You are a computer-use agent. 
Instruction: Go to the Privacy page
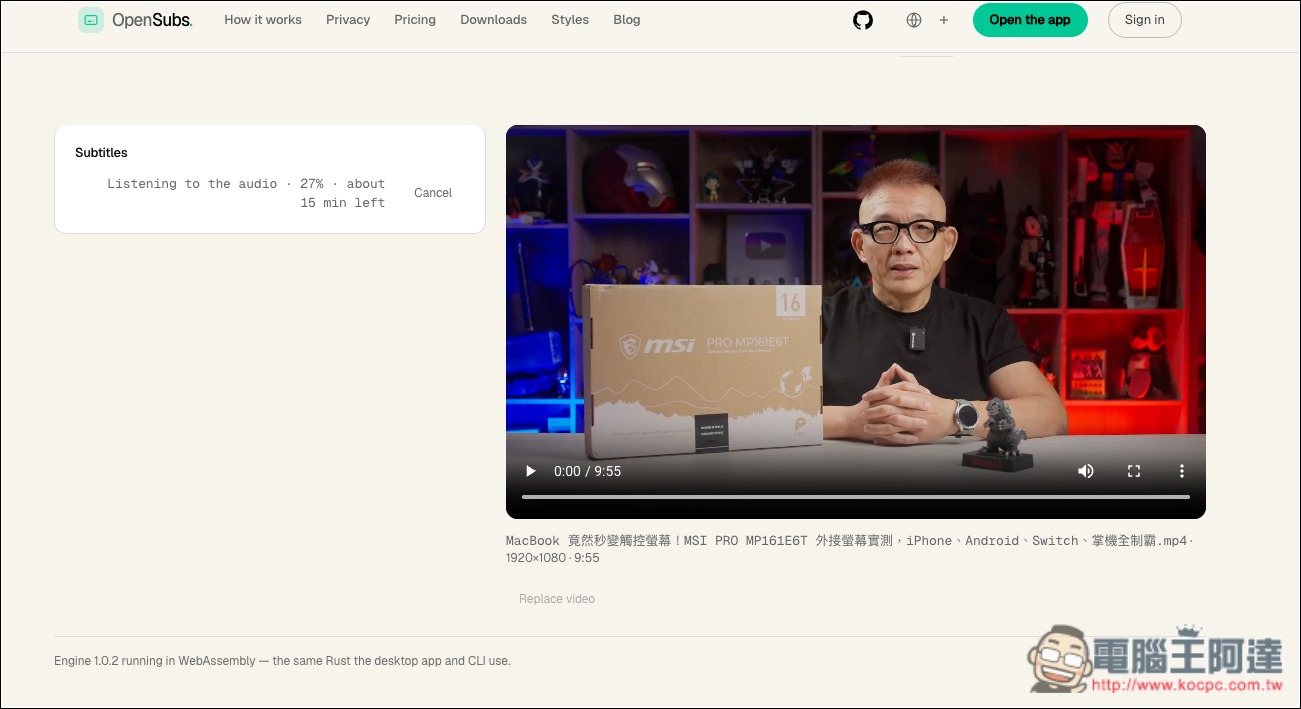pos(348,20)
